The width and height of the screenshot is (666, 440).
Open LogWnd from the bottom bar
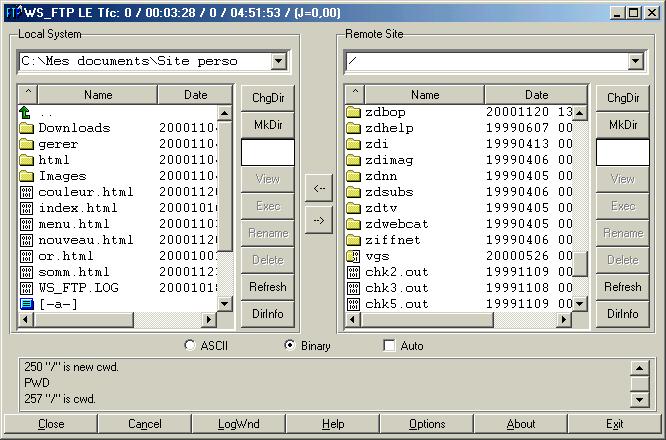pyautogui.click(x=238, y=424)
